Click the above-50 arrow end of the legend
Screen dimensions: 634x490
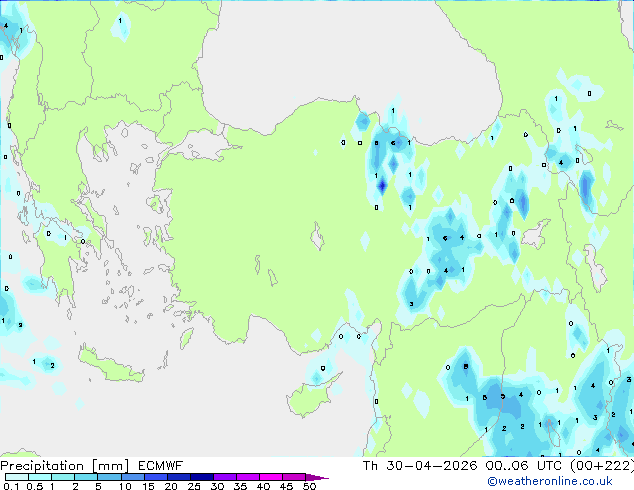coord(317,477)
